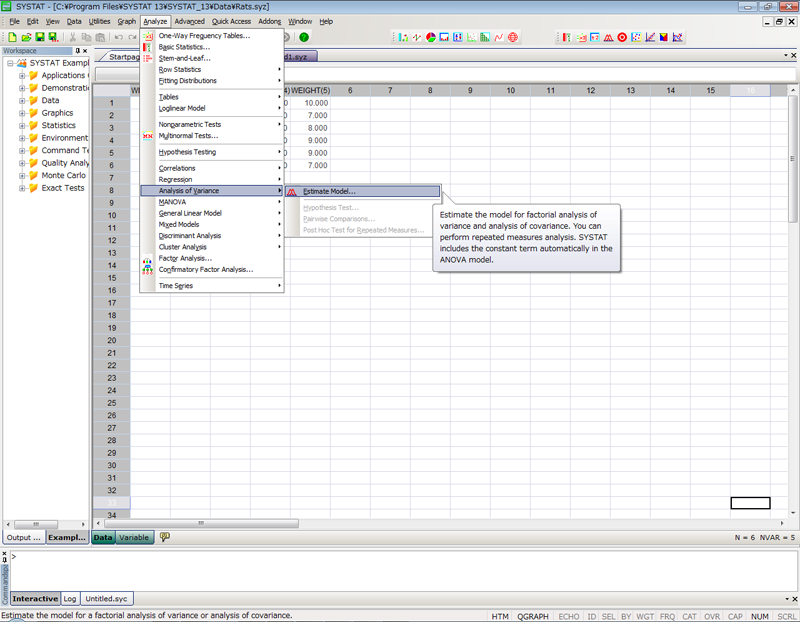Click the One-Way Frequency Tables icon in statistics toolbar
This screenshot has width=800, height=622.
pyautogui.click(x=581, y=37)
